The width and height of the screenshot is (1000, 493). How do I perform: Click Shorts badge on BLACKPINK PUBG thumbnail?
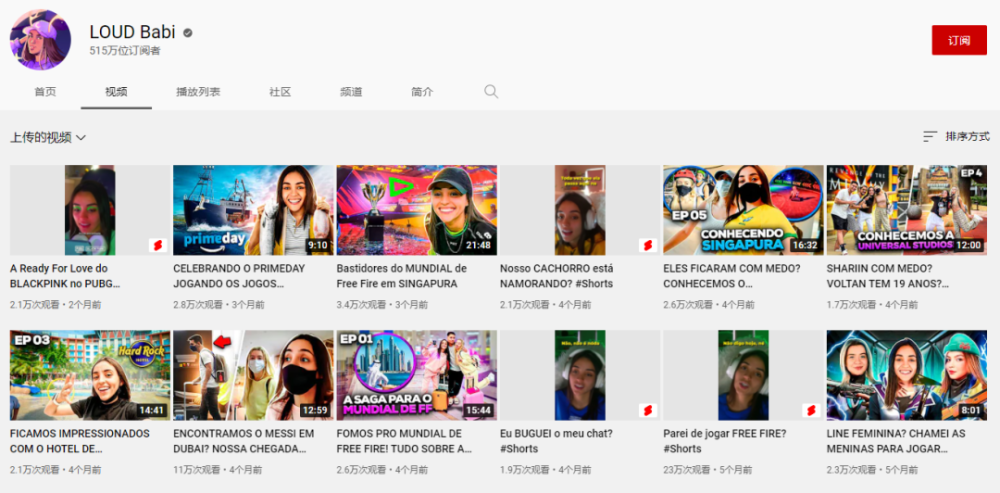point(158,246)
